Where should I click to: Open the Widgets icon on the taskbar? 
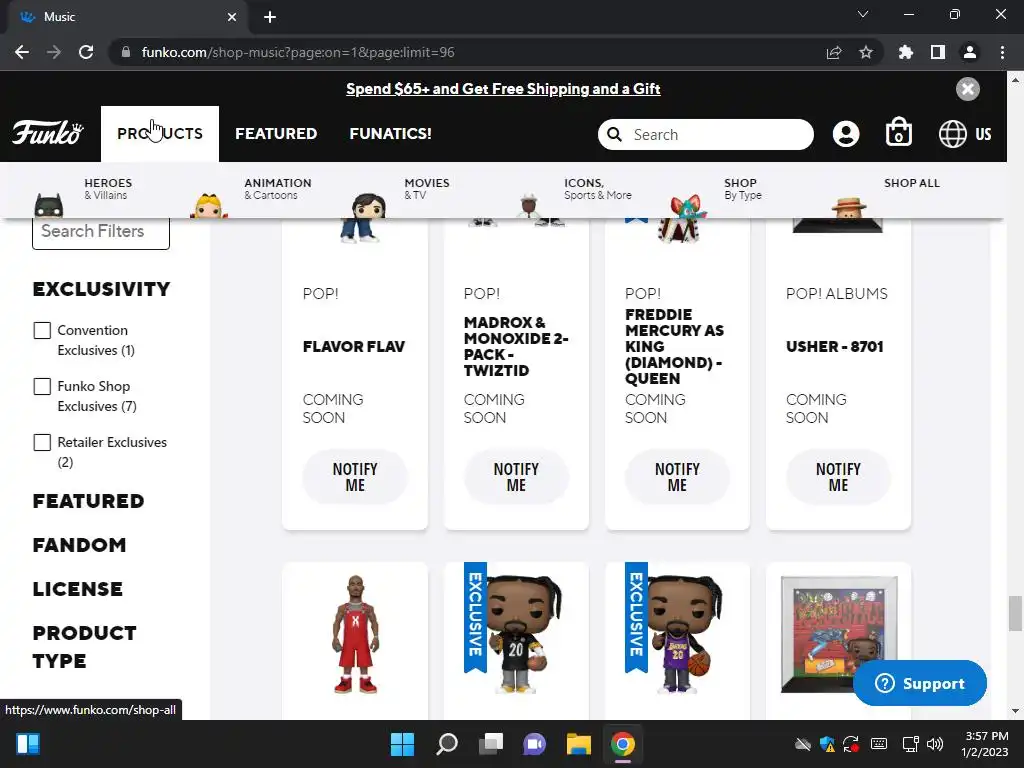[27, 744]
